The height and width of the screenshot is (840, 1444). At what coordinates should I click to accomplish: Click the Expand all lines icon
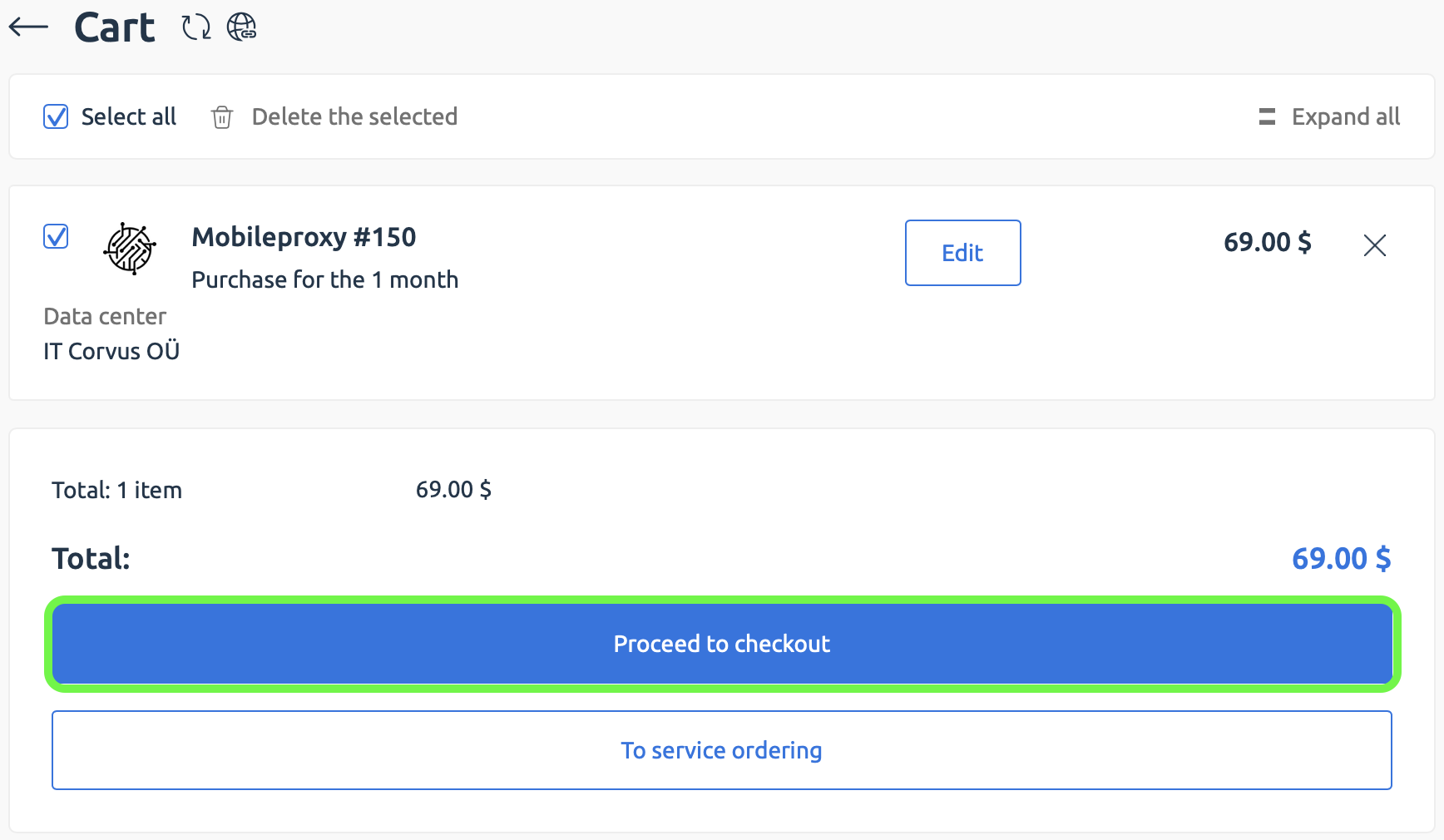(1266, 116)
